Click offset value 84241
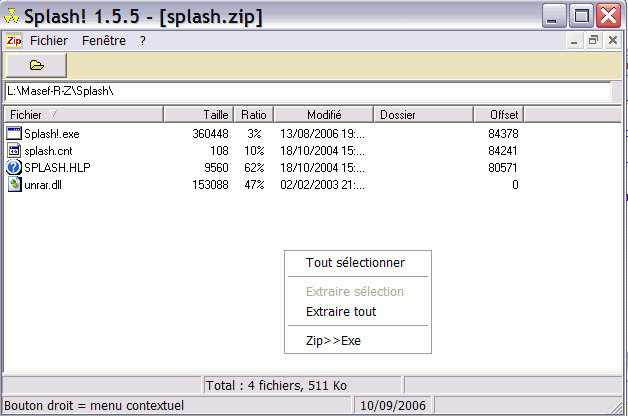The width and height of the screenshot is (628, 416). coord(503,151)
